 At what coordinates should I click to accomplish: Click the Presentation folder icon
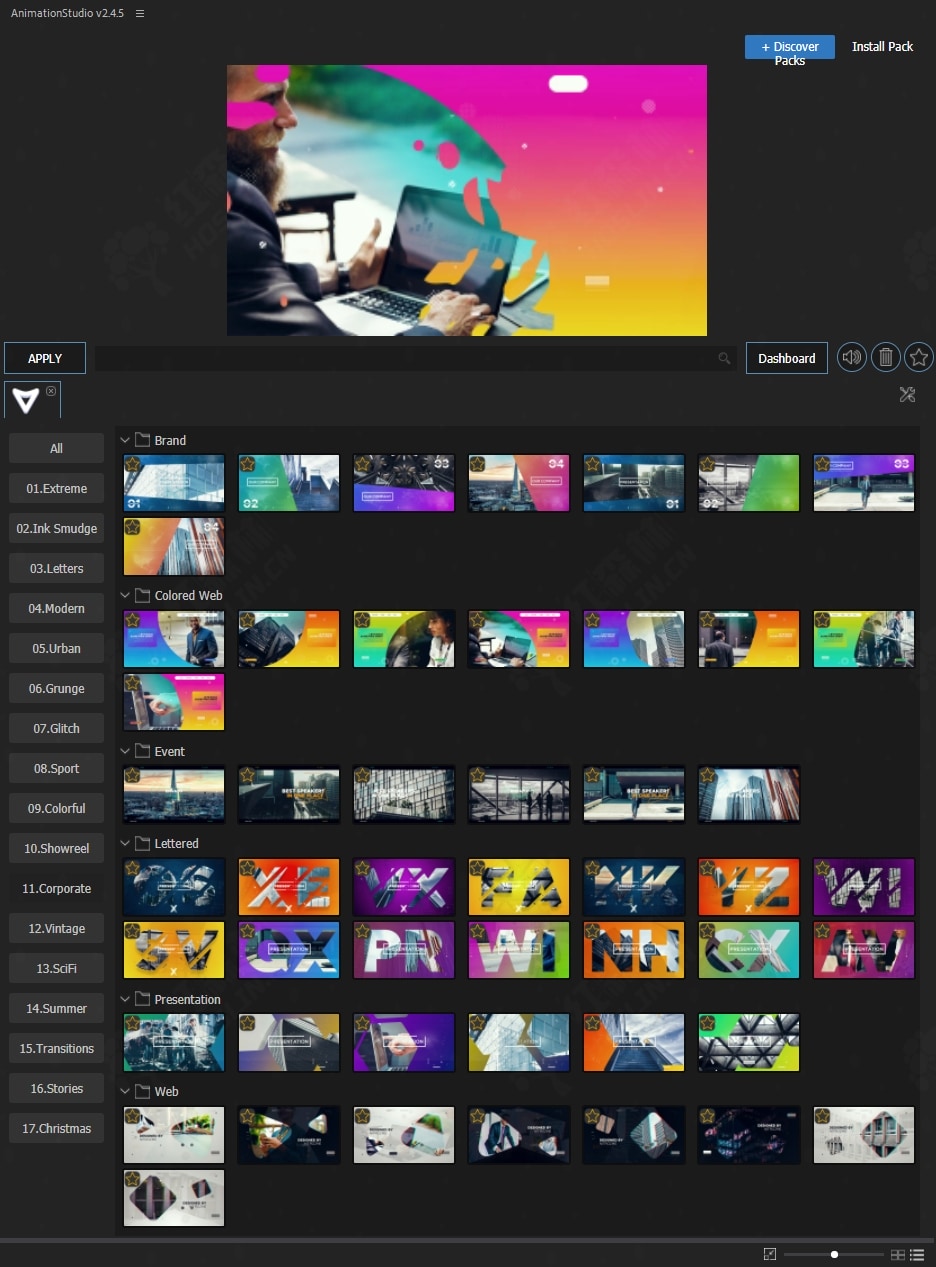coord(142,999)
